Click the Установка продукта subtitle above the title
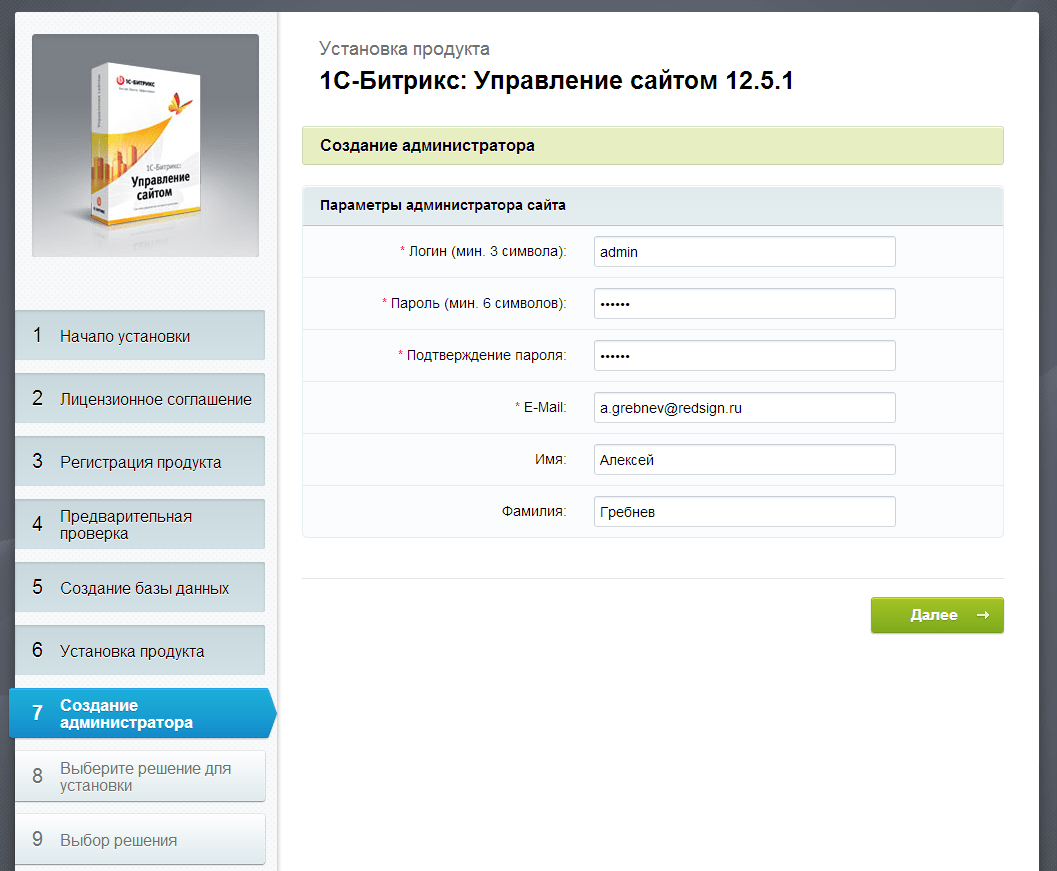Viewport: 1057px width, 871px height. [x=404, y=49]
